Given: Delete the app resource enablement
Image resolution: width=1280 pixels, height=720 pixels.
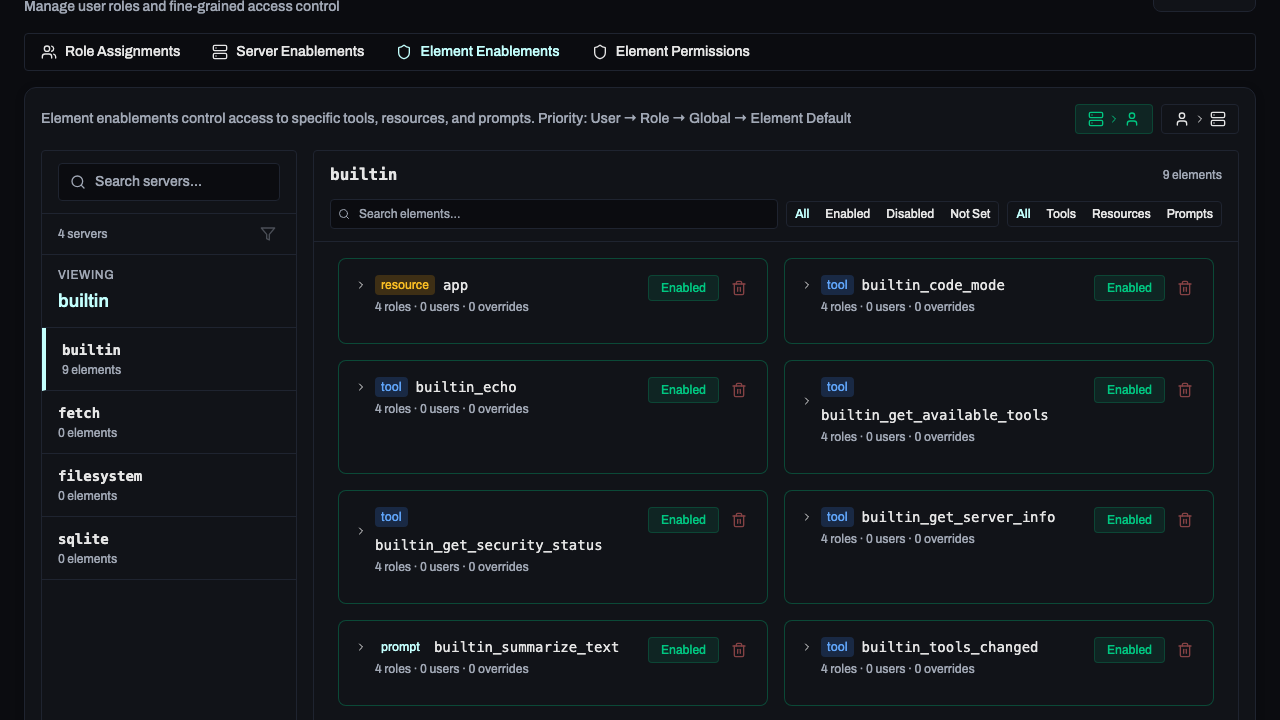Looking at the screenshot, I should (739, 288).
